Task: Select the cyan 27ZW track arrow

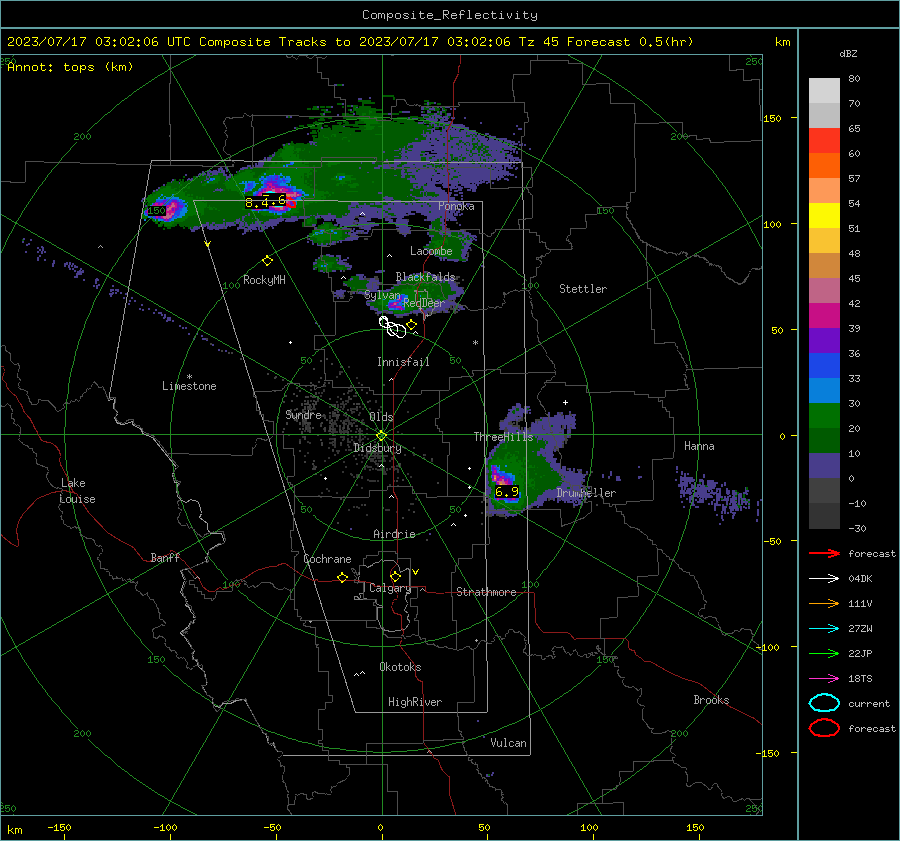Action: [x=824, y=629]
